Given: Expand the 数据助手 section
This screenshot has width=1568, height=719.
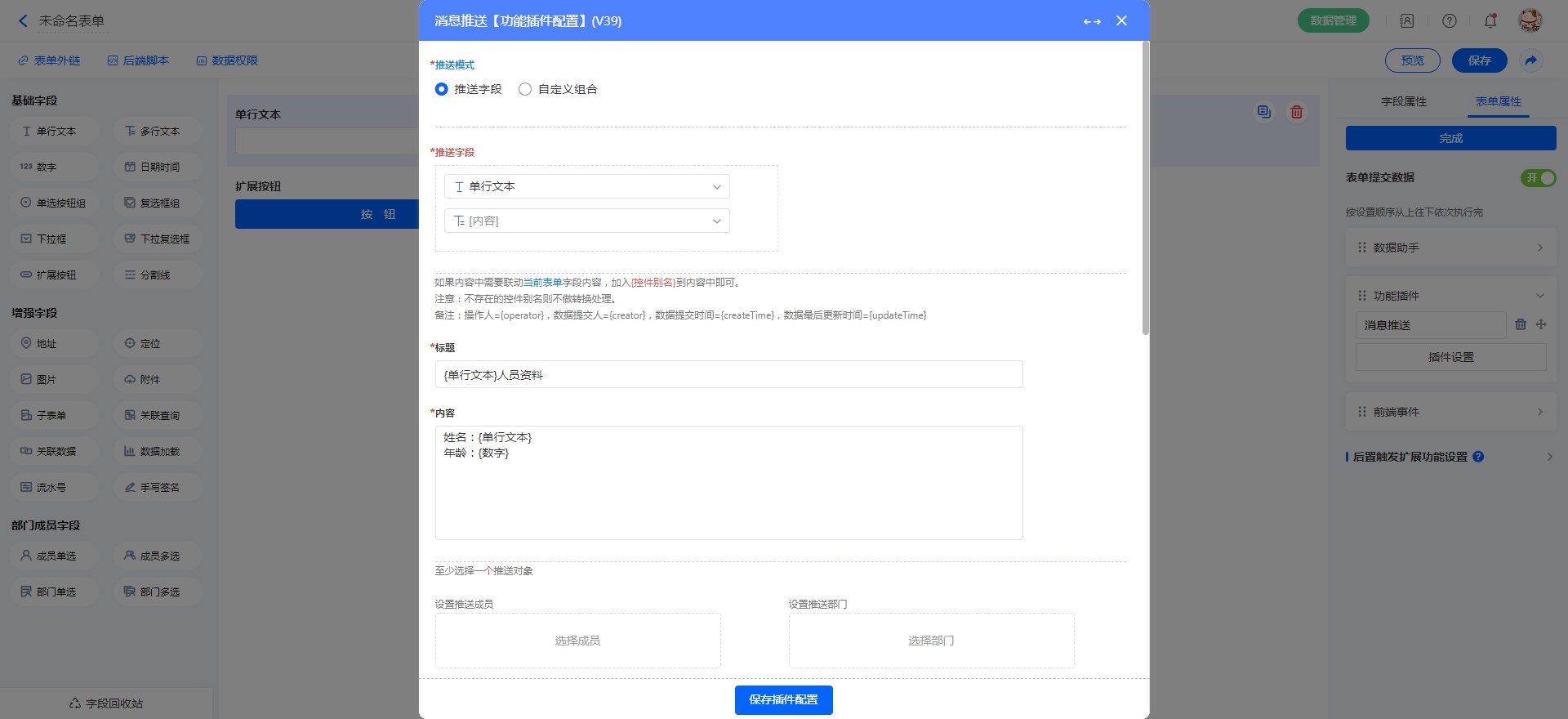Looking at the screenshot, I should (x=1450, y=248).
